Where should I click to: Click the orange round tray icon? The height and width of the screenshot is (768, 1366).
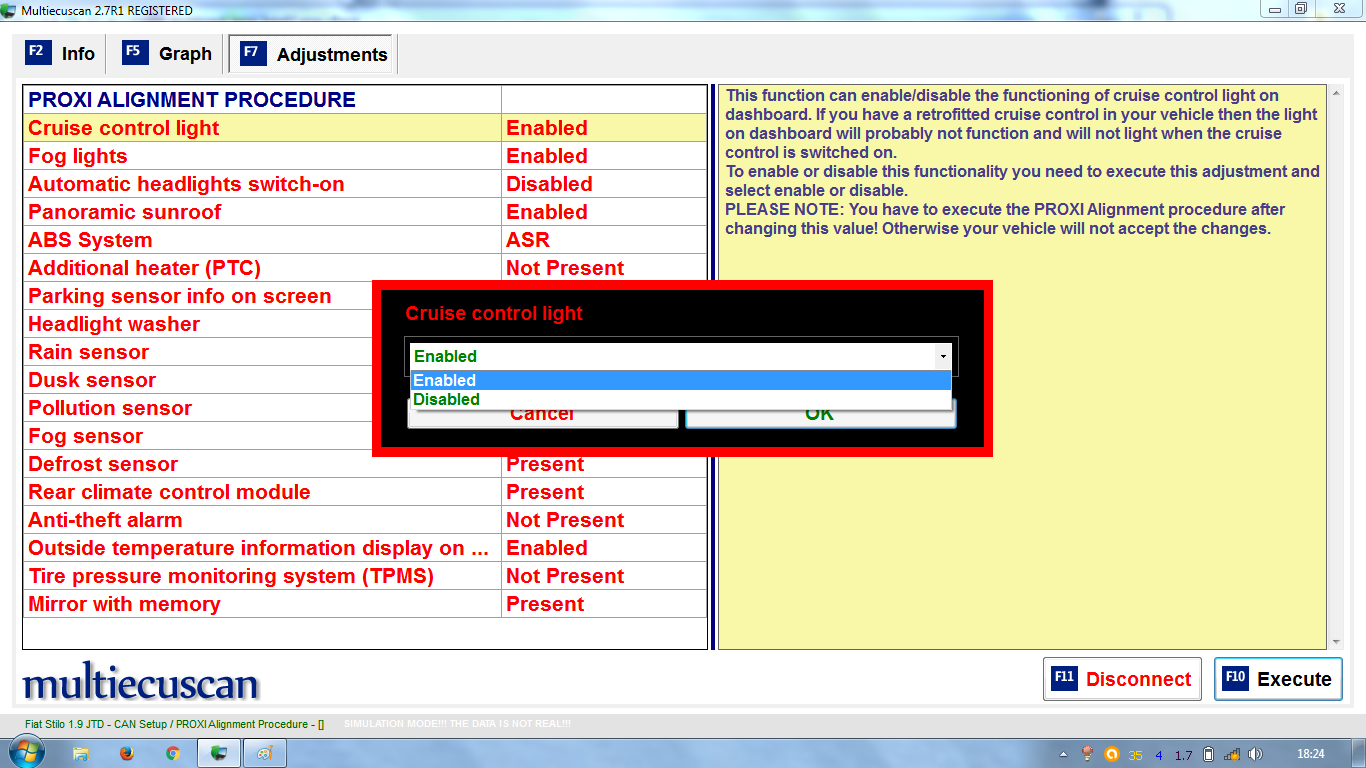pos(1112,754)
